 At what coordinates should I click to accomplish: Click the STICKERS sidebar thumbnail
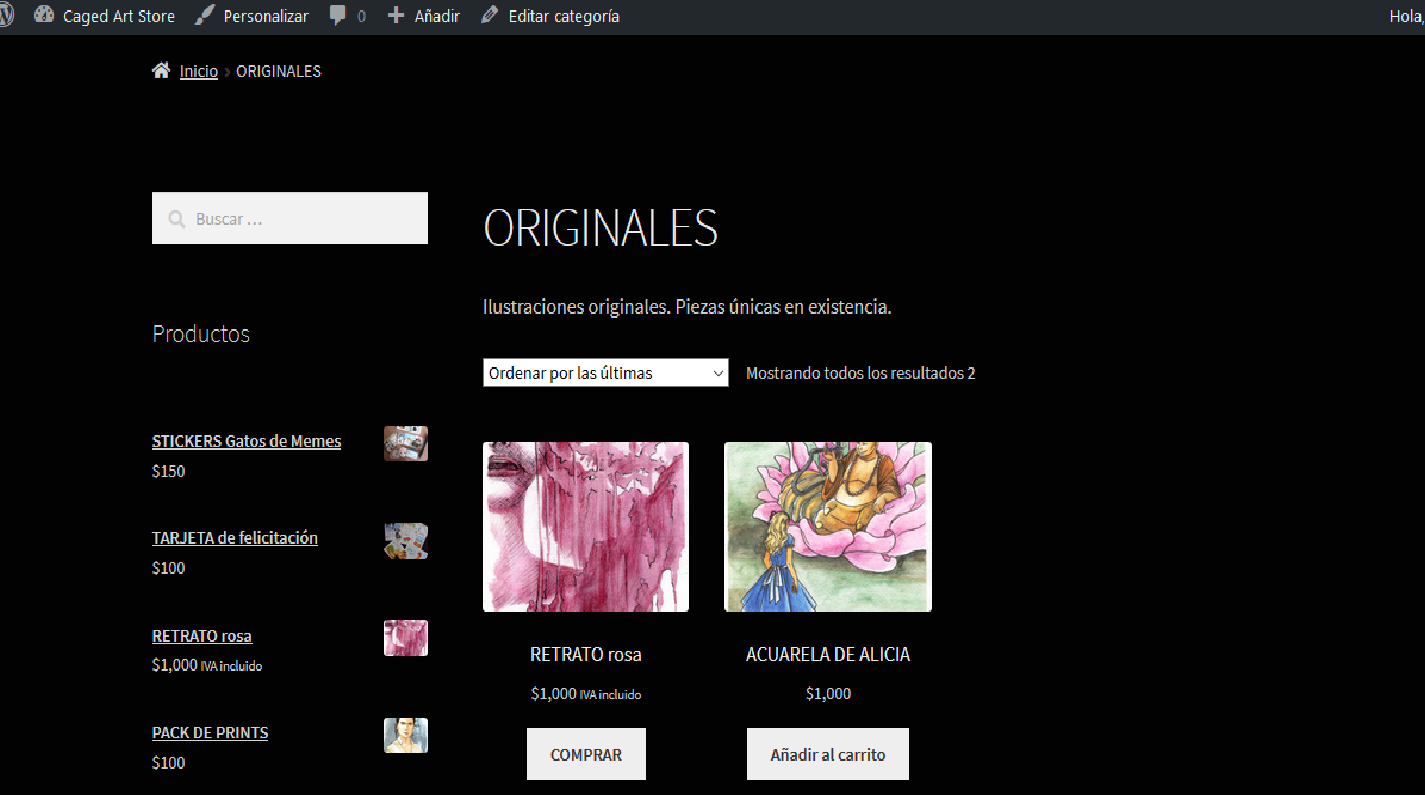tap(405, 443)
